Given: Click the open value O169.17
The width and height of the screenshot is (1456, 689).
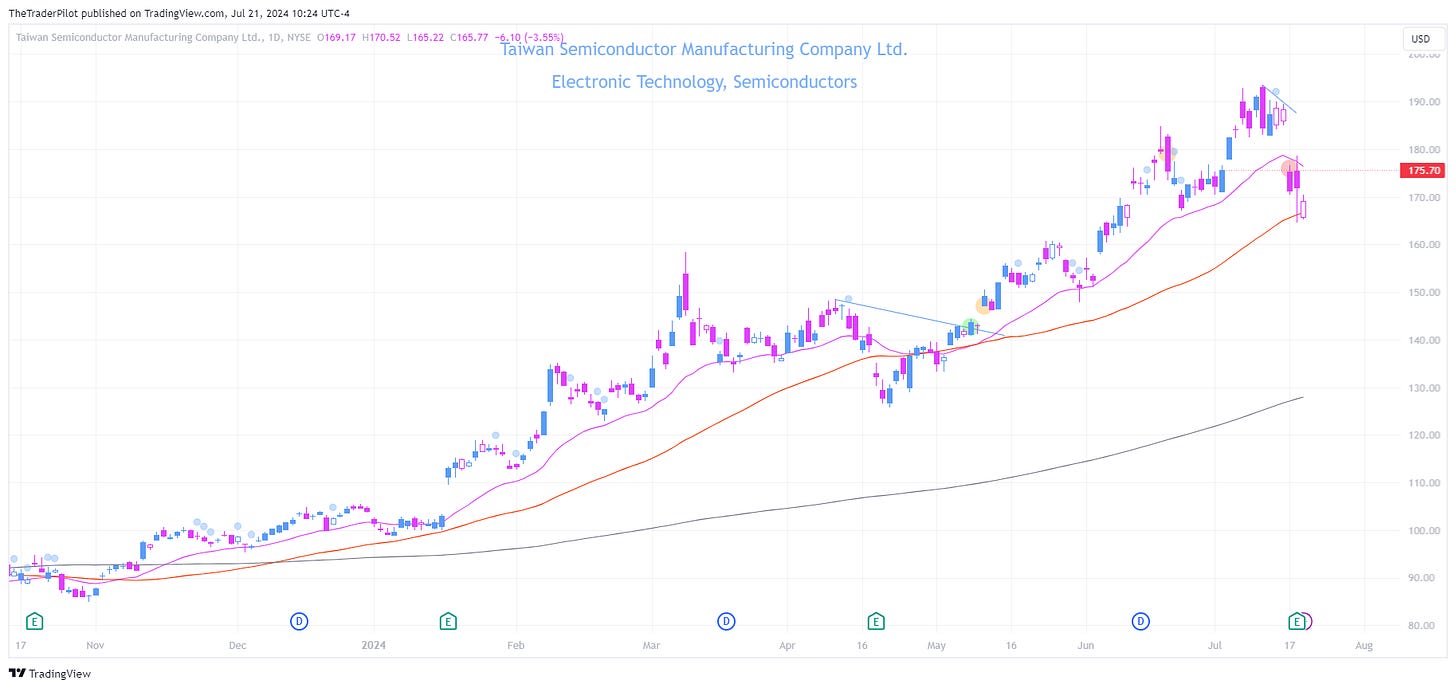Looking at the screenshot, I should coord(336,39).
